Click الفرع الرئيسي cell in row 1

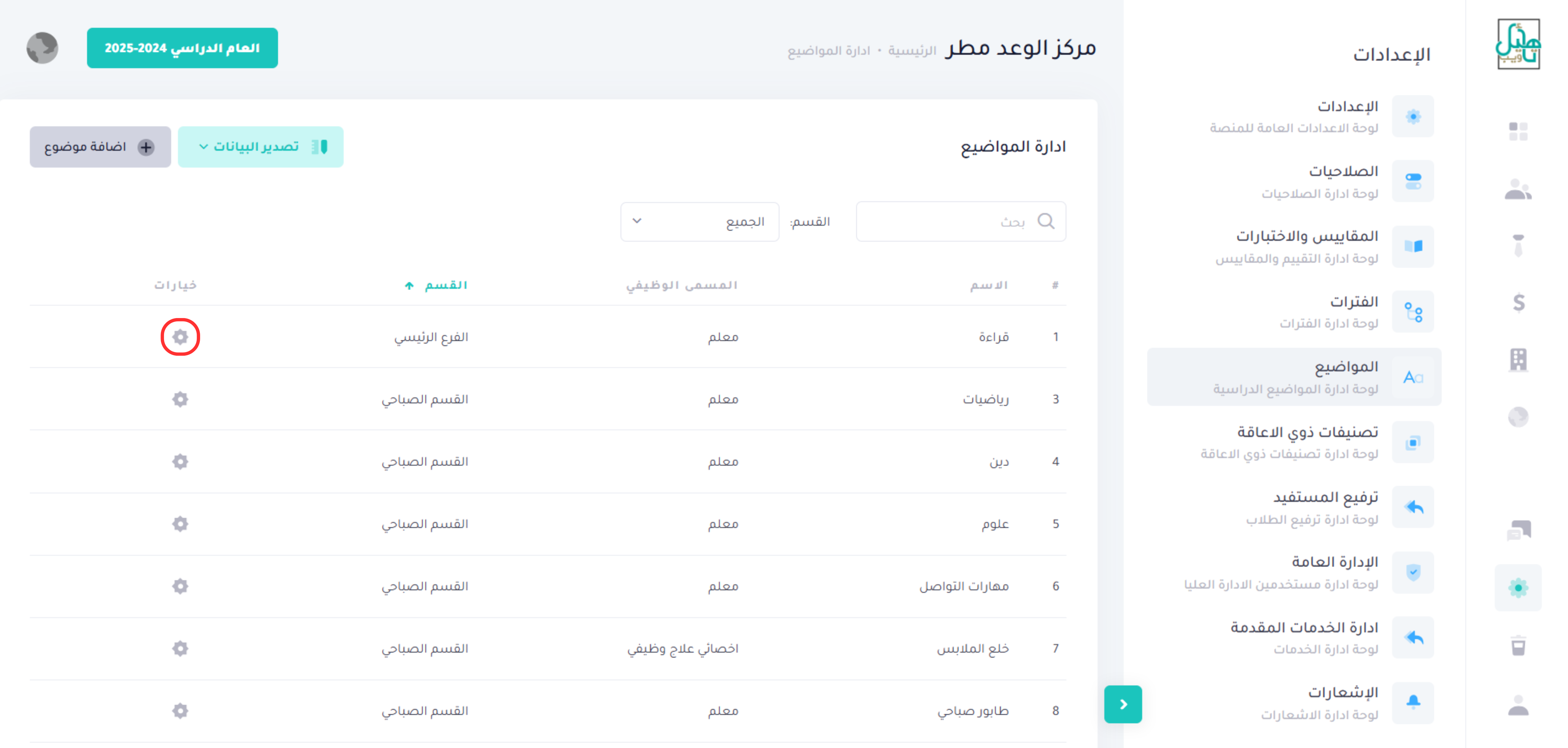pos(431,337)
